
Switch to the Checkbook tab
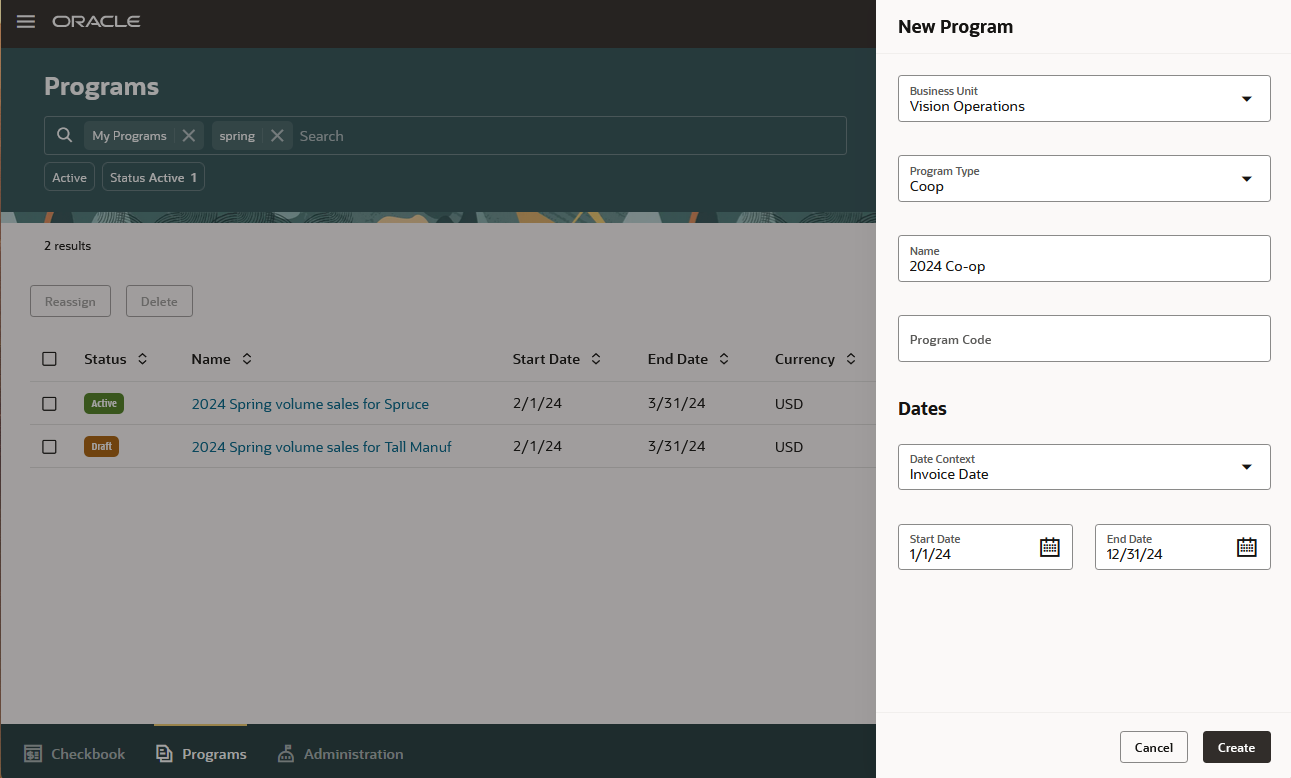point(74,753)
